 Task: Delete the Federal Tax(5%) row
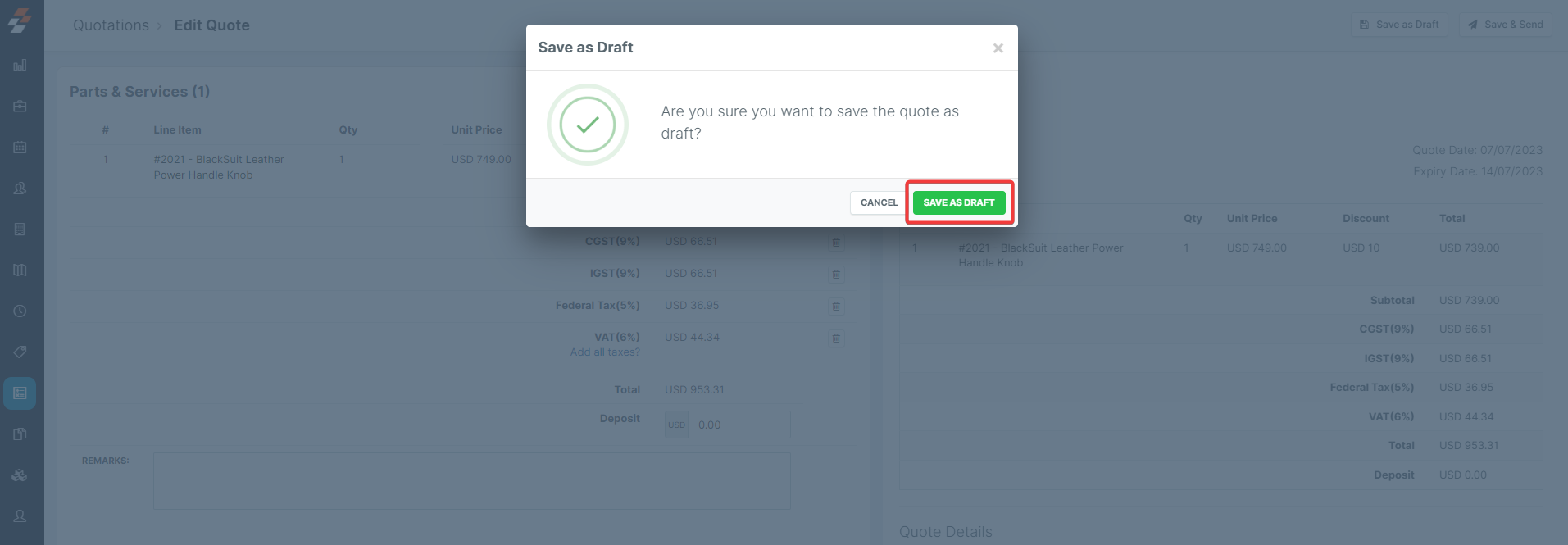(x=836, y=307)
